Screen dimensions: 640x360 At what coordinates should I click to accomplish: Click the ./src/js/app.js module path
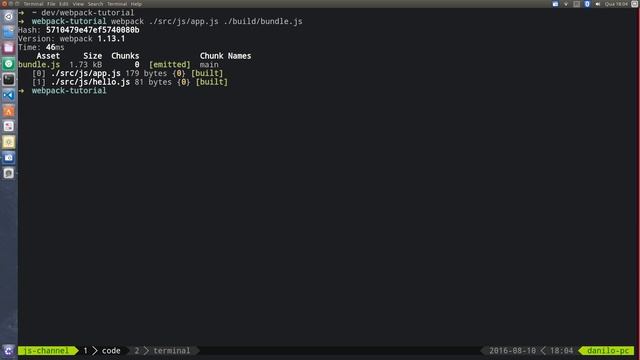[86, 73]
